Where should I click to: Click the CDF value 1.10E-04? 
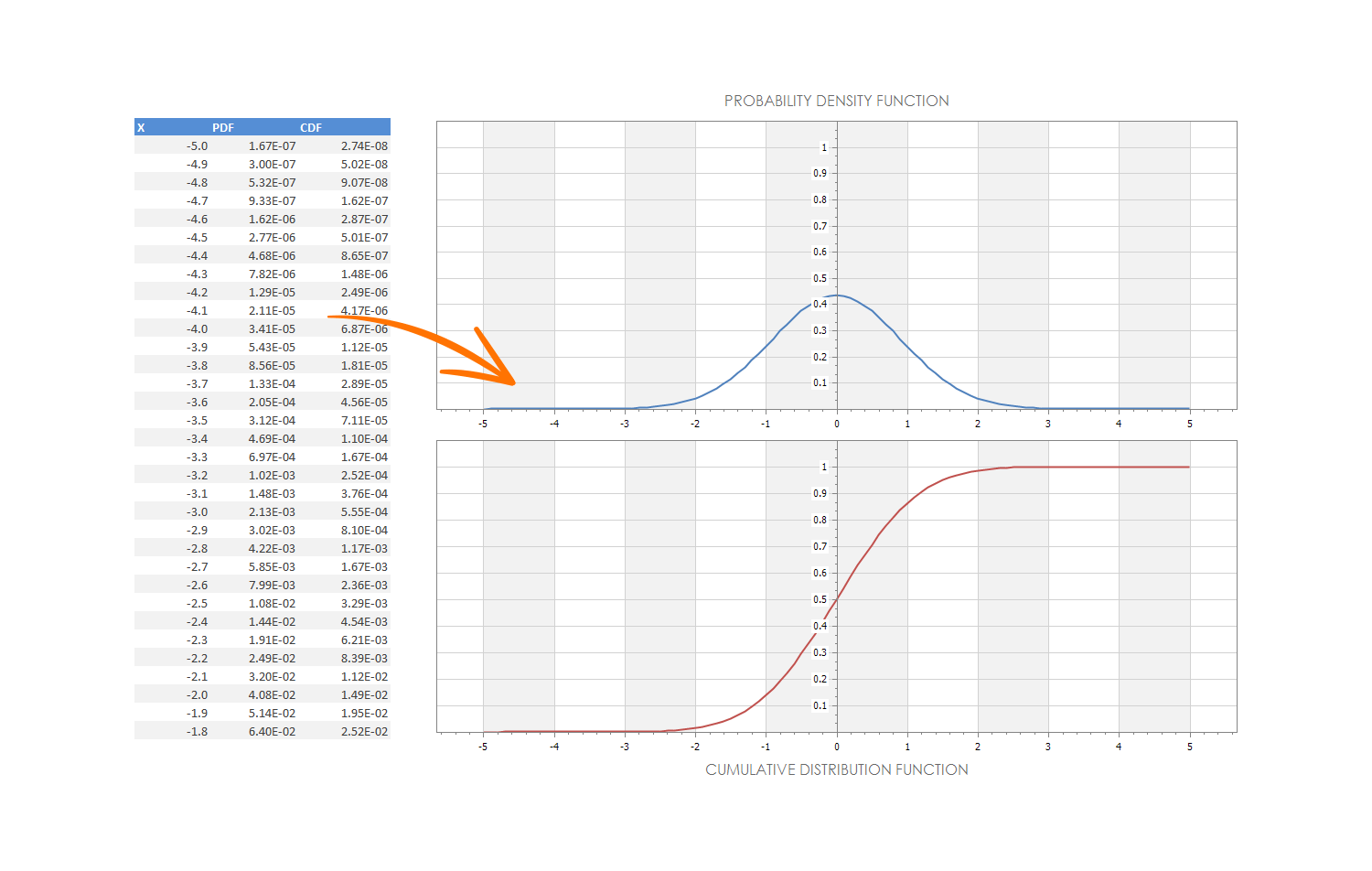pos(364,439)
